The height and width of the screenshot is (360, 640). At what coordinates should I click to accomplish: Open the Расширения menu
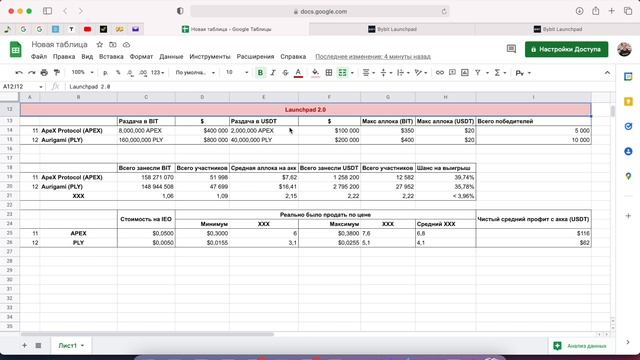(256, 56)
